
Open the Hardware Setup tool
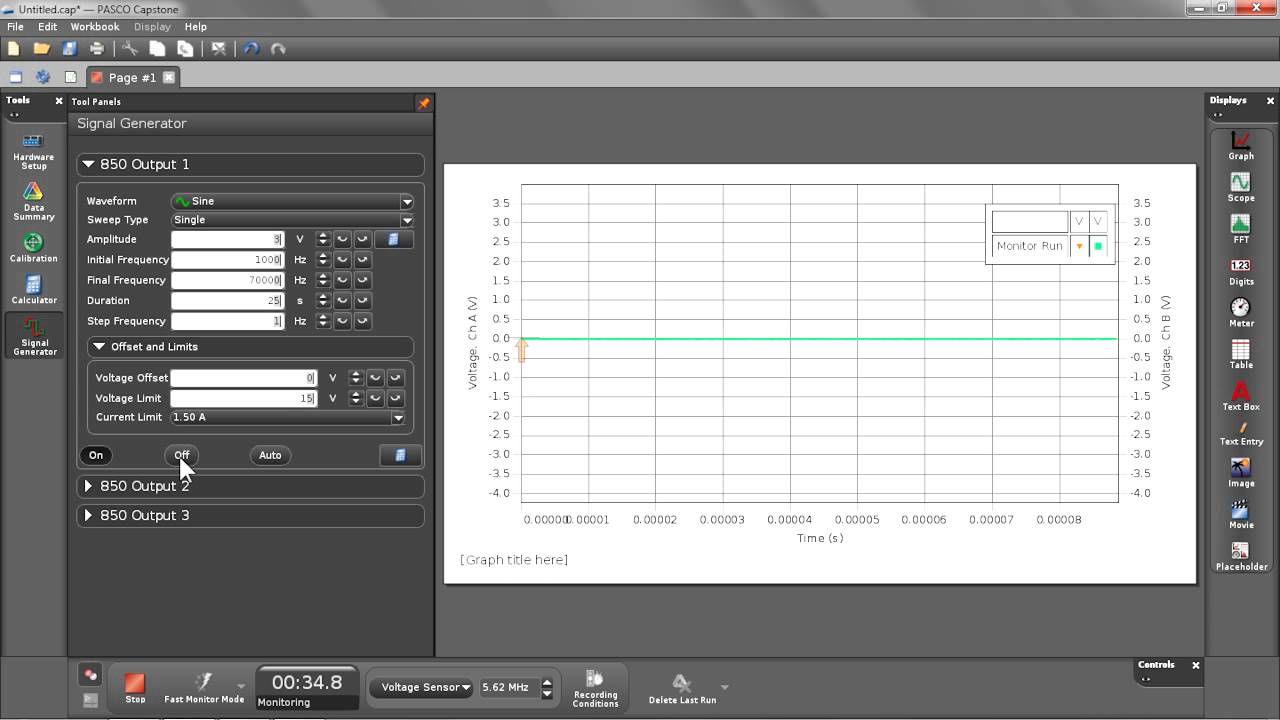34,151
